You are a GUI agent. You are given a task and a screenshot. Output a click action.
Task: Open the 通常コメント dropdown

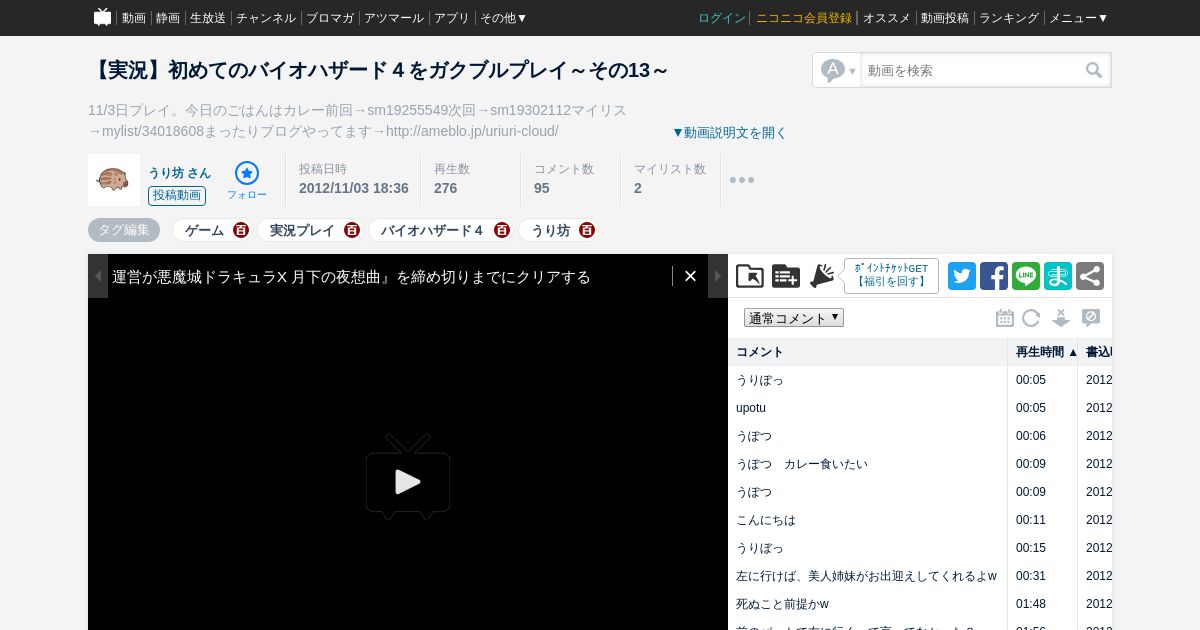click(794, 318)
